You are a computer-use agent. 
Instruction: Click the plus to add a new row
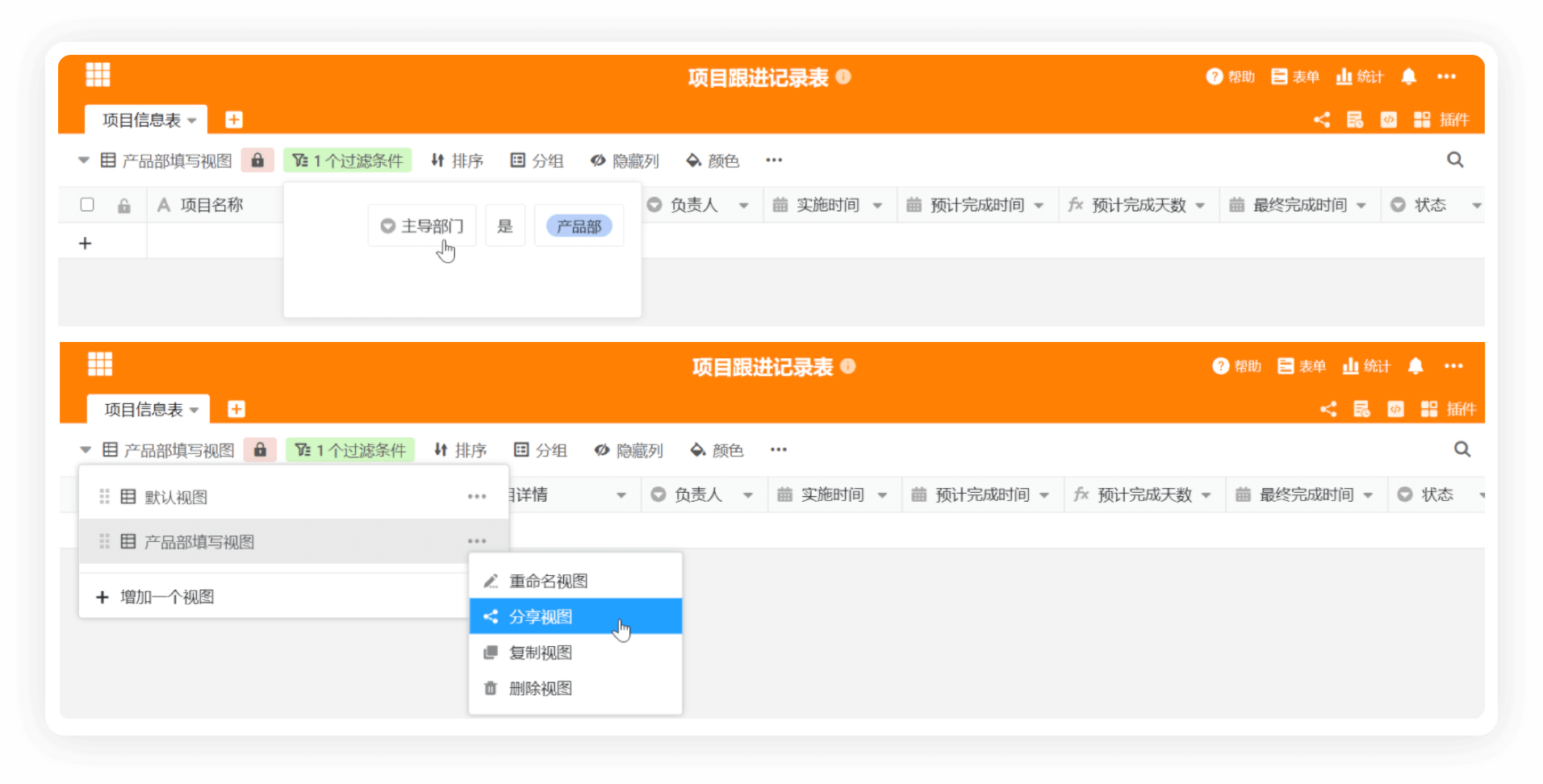(86, 244)
